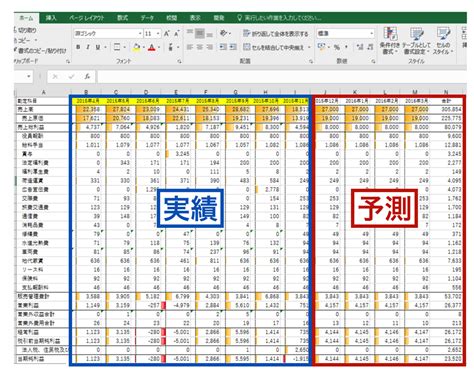Click the phonetic guide (furigana) icon

pos(171,47)
